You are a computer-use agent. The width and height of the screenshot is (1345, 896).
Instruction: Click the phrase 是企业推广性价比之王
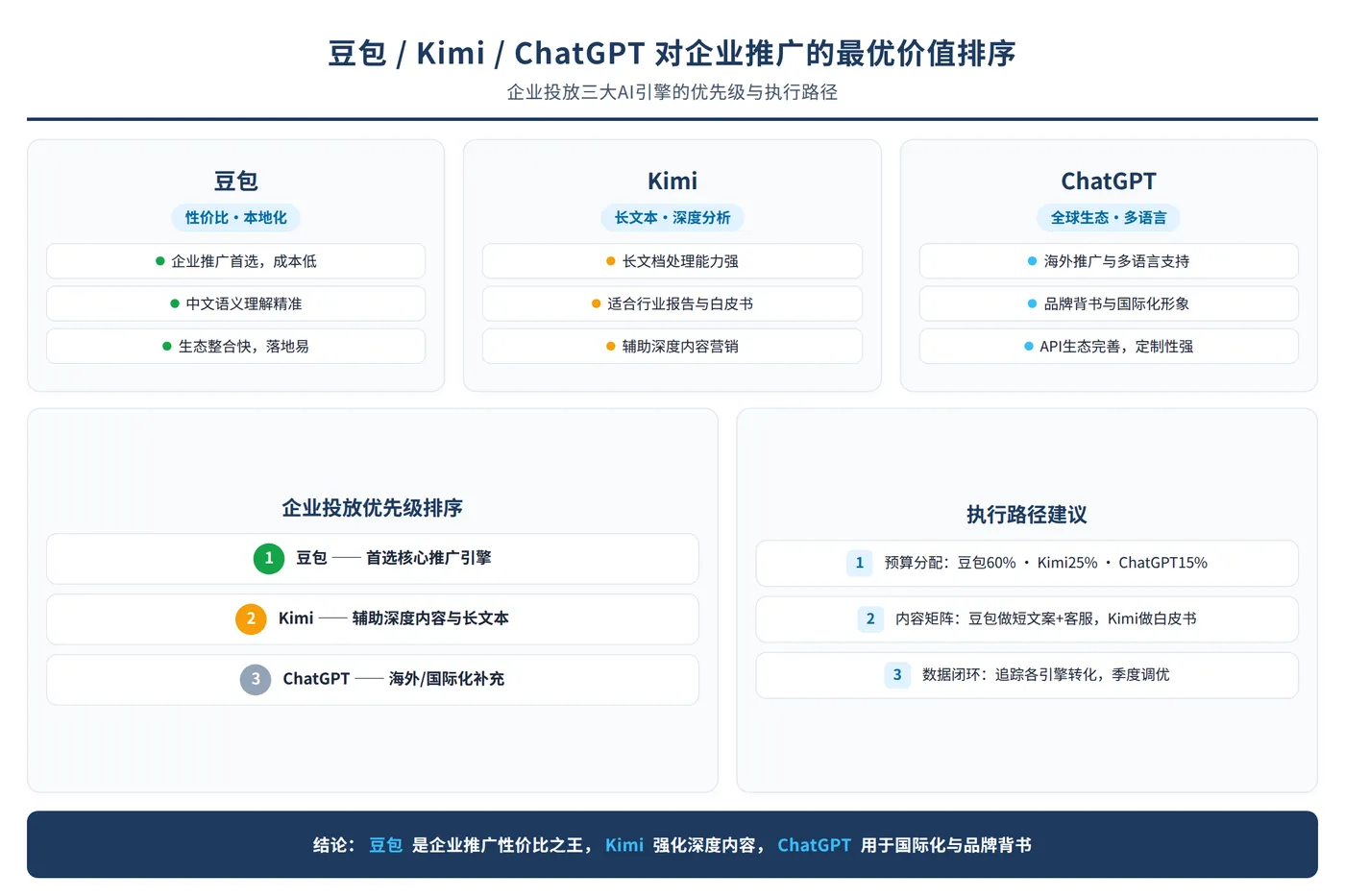498,845
